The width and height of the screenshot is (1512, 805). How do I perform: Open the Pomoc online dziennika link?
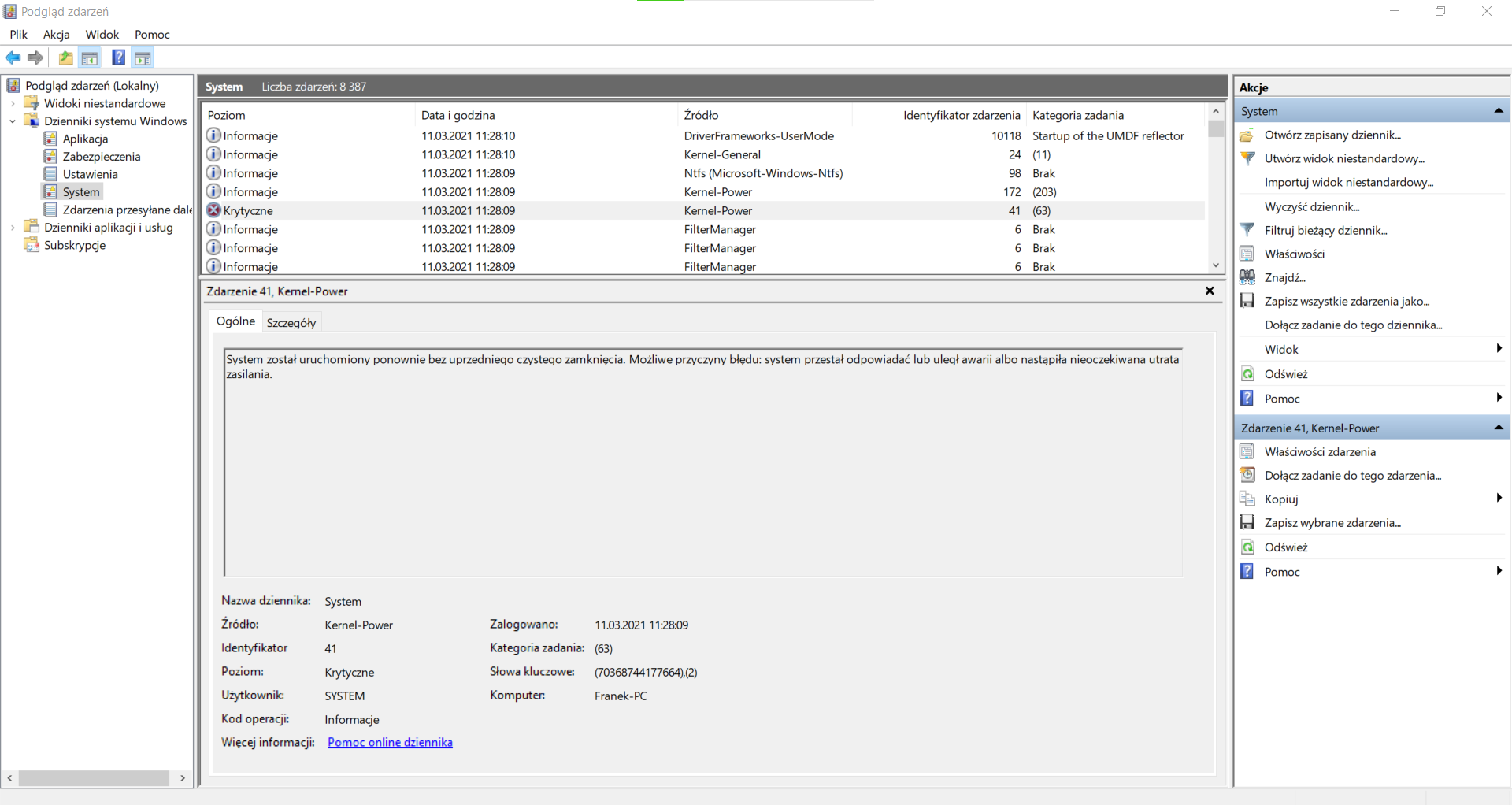click(x=390, y=742)
